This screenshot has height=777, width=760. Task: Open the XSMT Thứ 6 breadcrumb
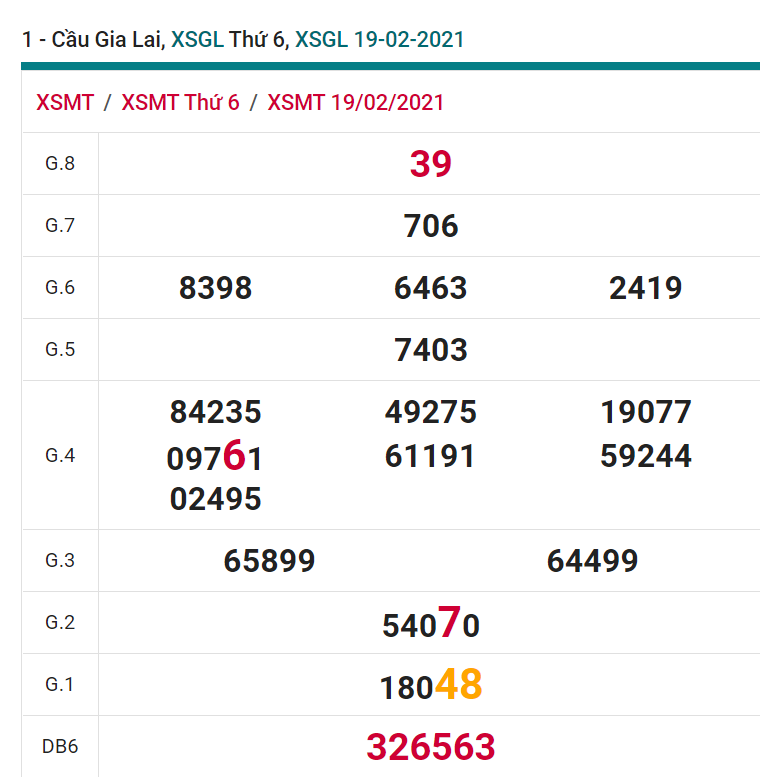(180, 103)
